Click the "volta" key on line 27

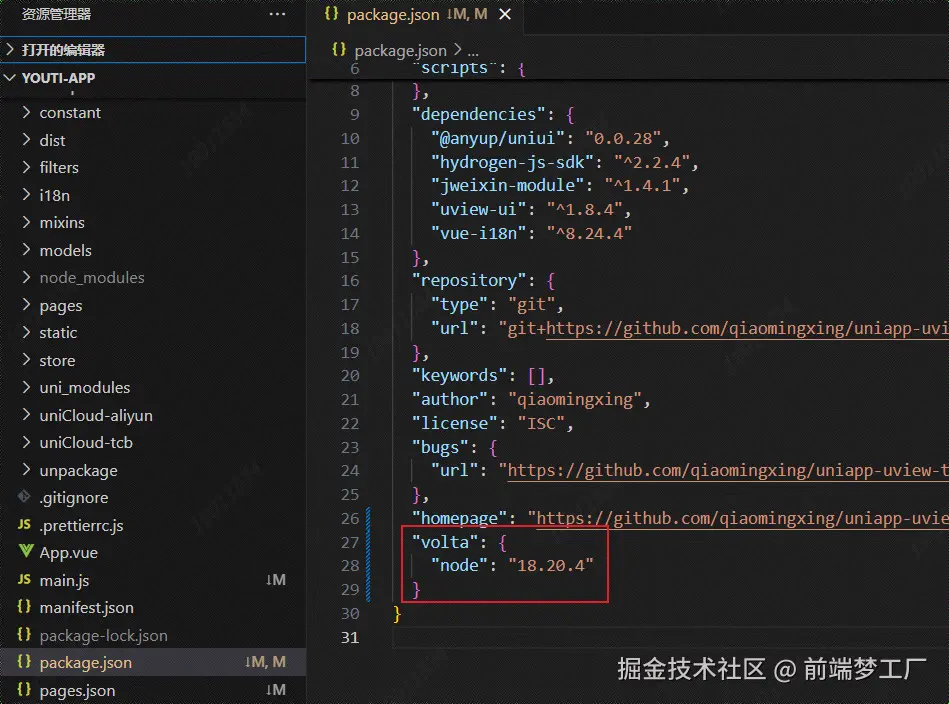pos(445,542)
